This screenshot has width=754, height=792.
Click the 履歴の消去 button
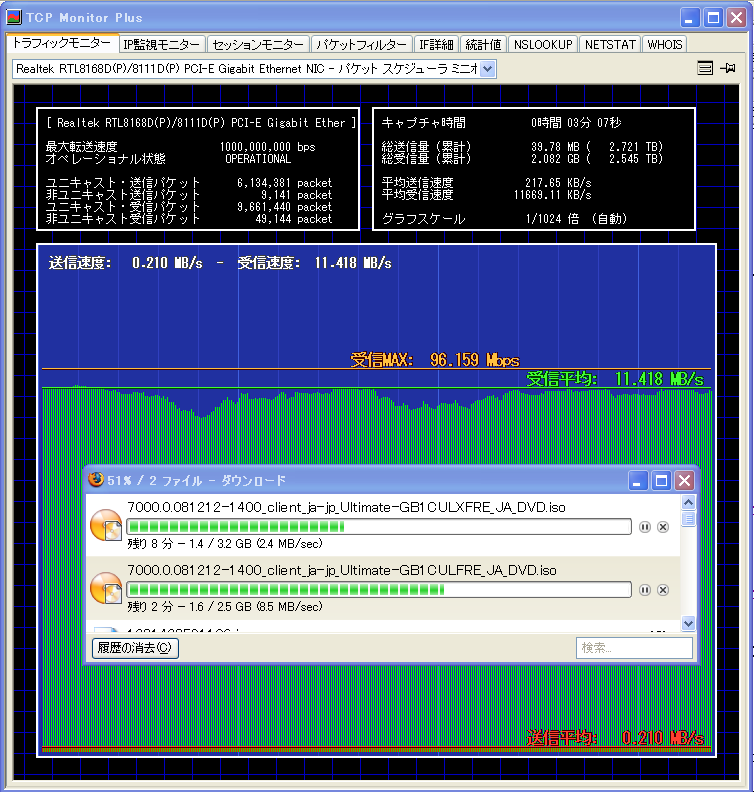135,648
